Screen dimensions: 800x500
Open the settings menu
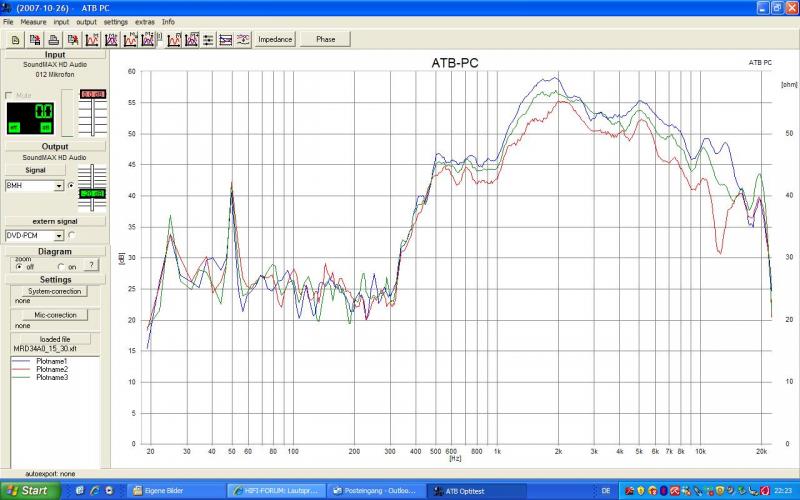tap(116, 22)
